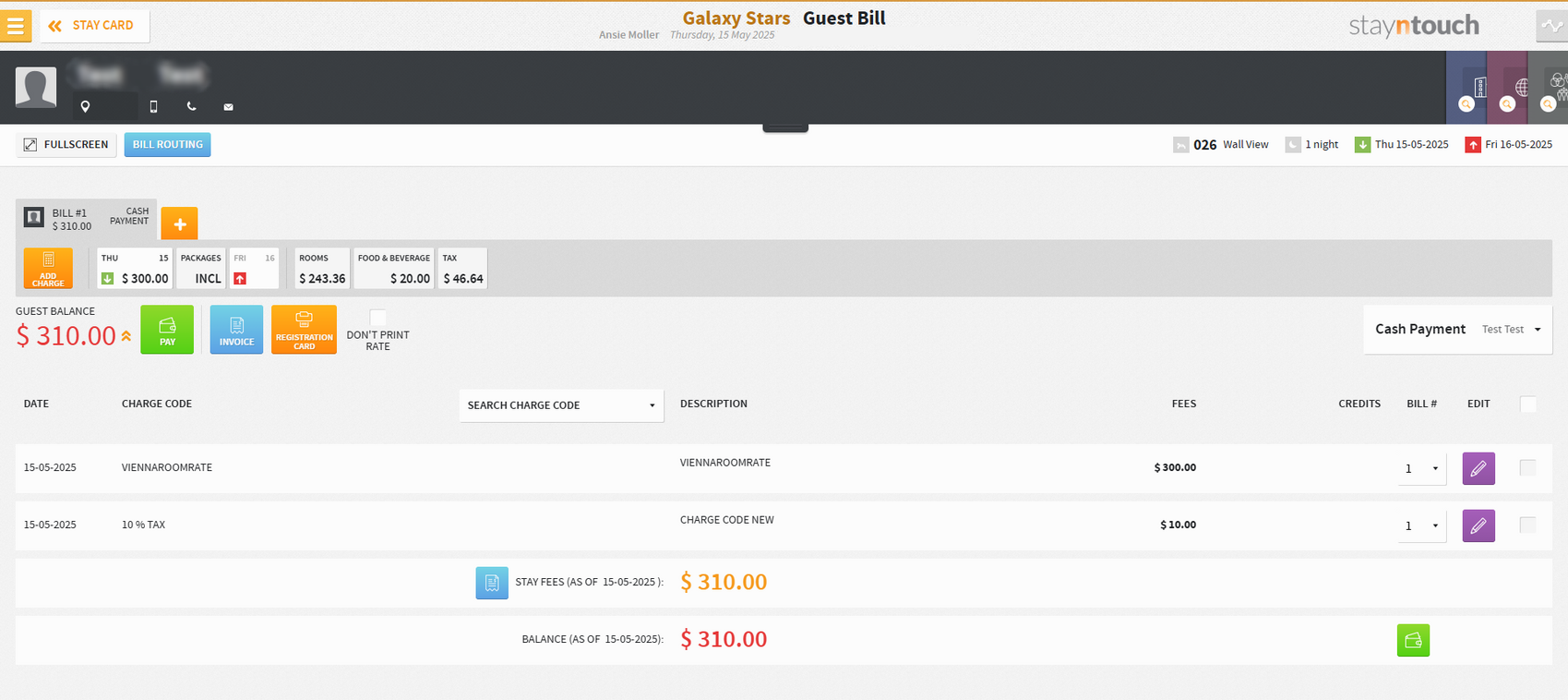Tick the checkbox on VIENNAROOMRATE row

point(1528,468)
